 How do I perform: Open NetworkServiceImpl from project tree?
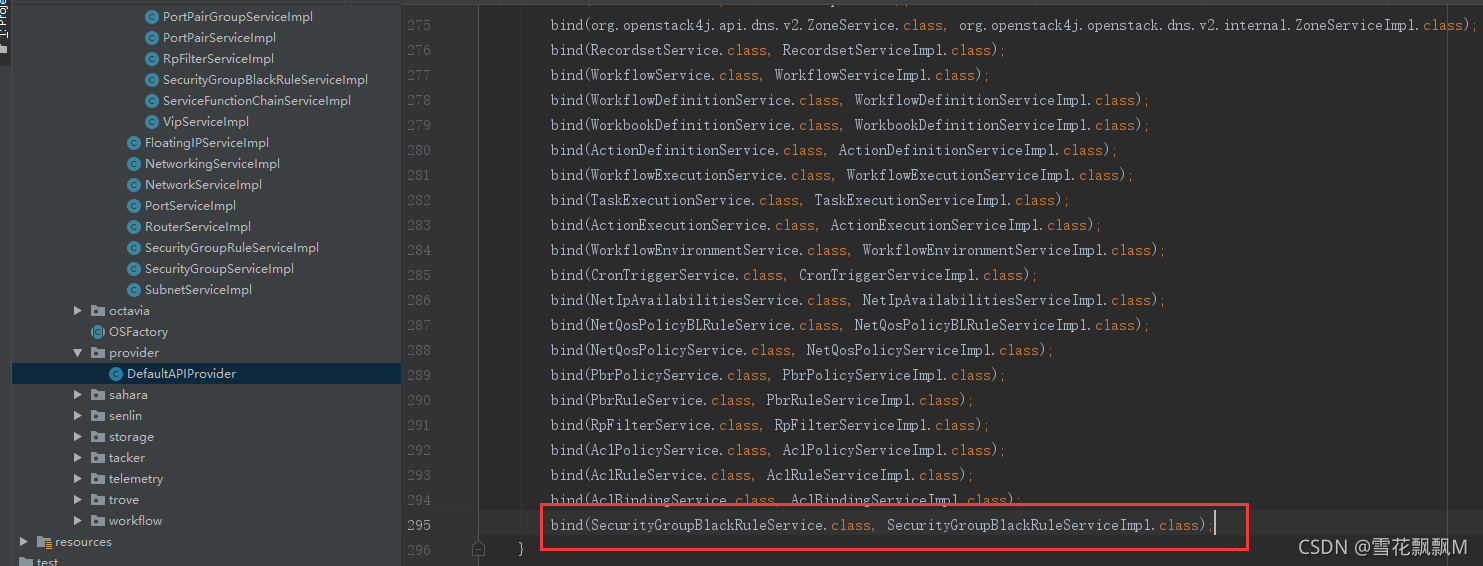point(203,185)
